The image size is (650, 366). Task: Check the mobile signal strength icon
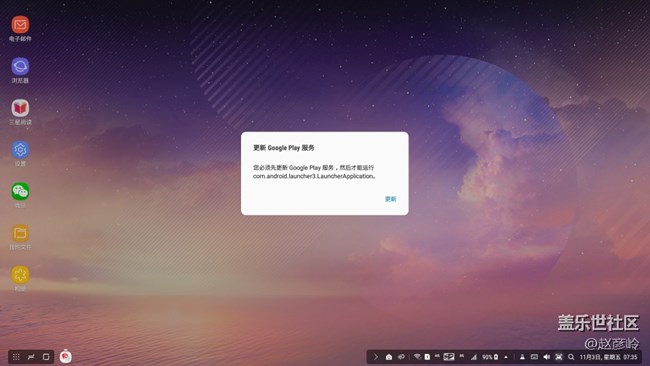pos(473,357)
